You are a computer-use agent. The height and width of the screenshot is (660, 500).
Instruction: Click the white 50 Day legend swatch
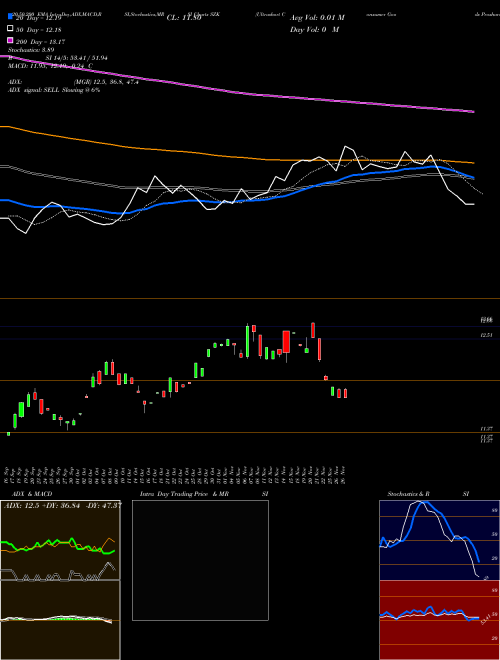pyautogui.click(x=10, y=29)
